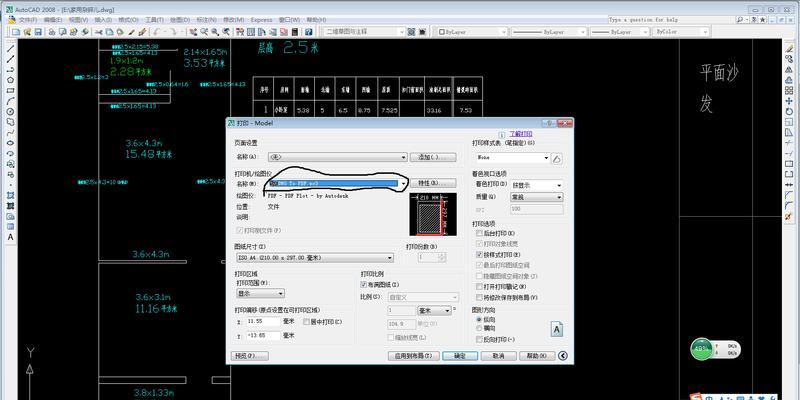Select landscape orientation radio 横向
The height and width of the screenshot is (400, 800).
point(479,328)
